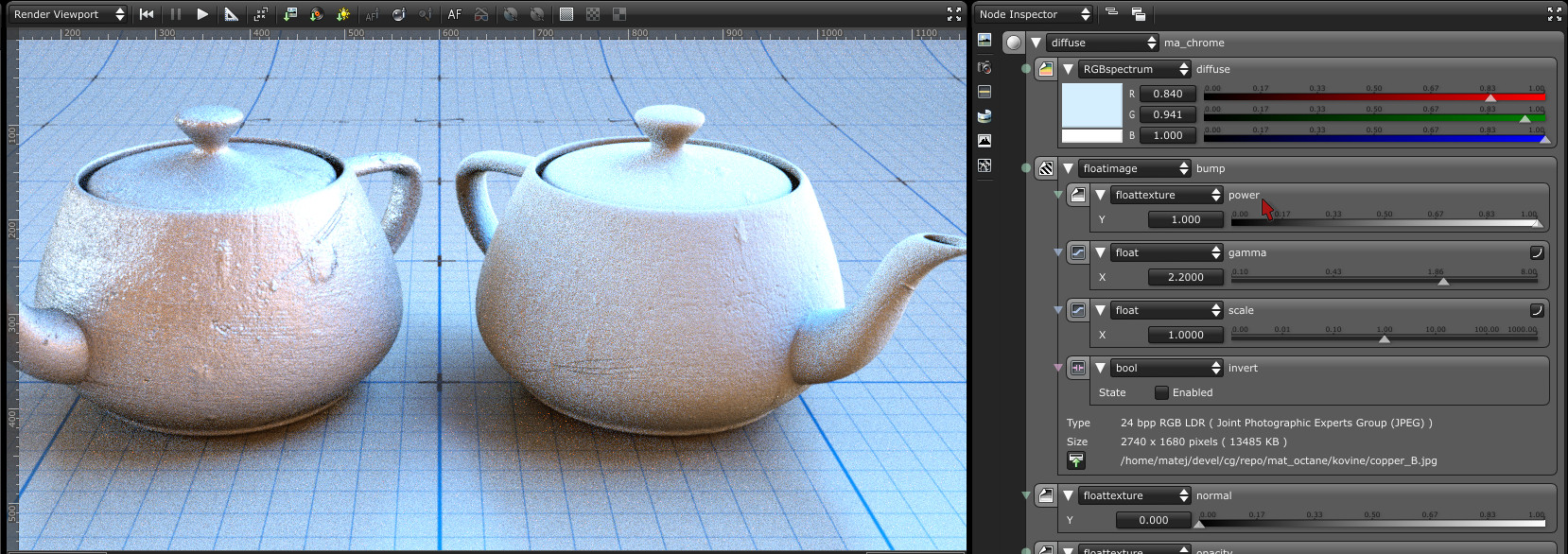Image resolution: width=1568 pixels, height=554 pixels.
Task: Click the four-square quadrant icon in viewport toolbar
Action: pyautogui.click(x=619, y=14)
